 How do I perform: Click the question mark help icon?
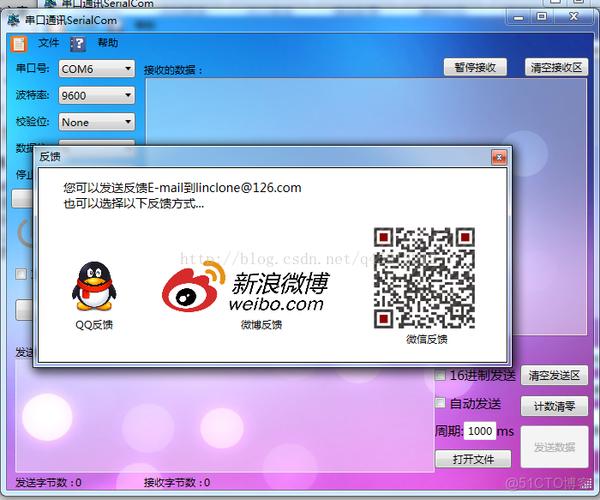(78, 44)
